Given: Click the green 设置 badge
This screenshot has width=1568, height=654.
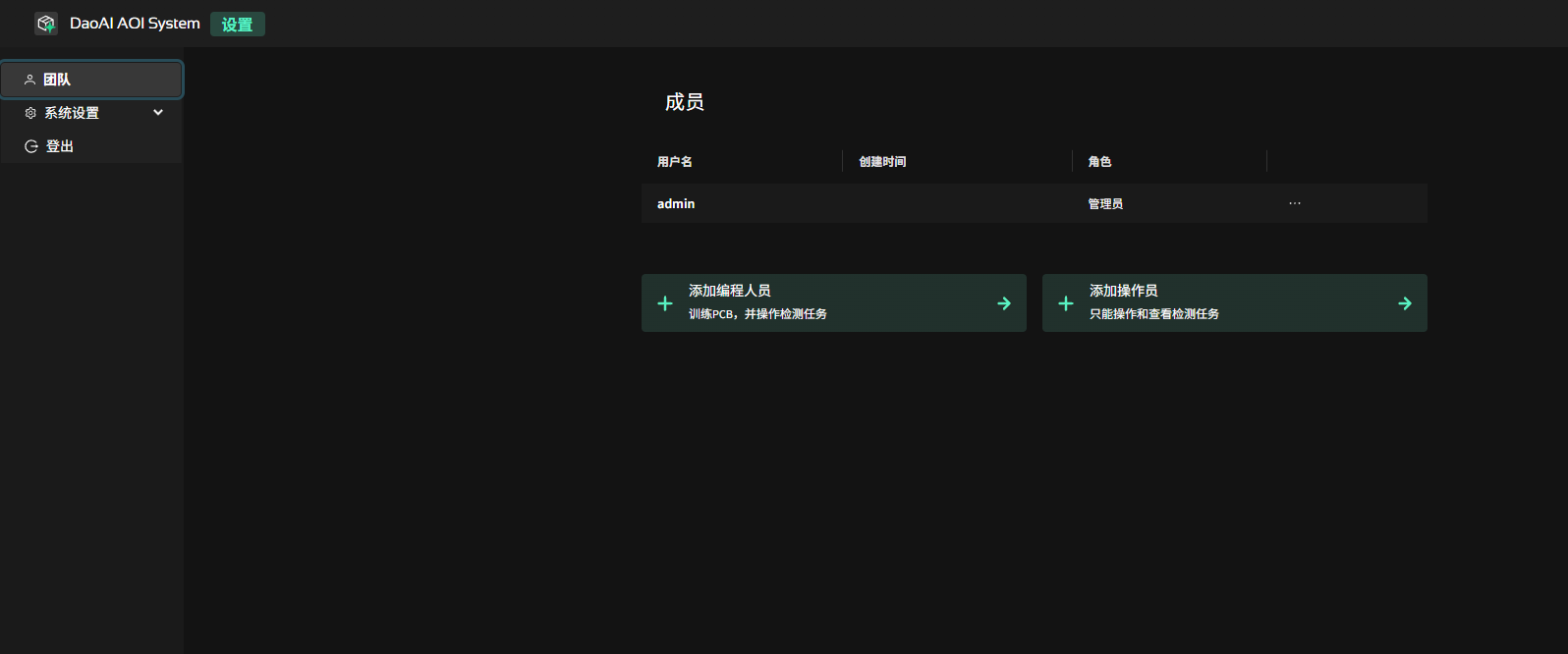Looking at the screenshot, I should [x=237, y=25].
